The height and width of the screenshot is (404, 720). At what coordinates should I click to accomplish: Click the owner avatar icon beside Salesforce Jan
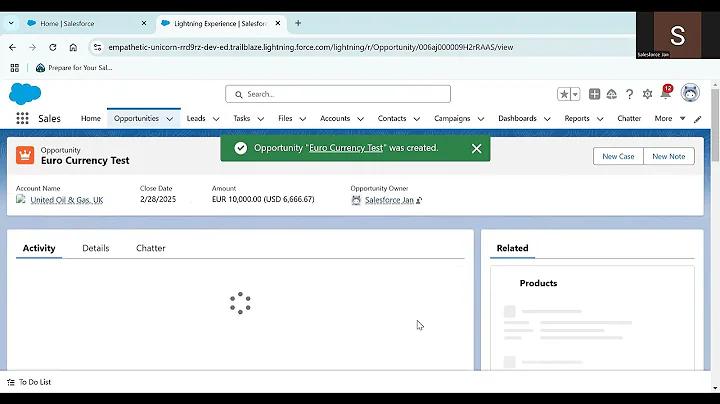tap(356, 200)
